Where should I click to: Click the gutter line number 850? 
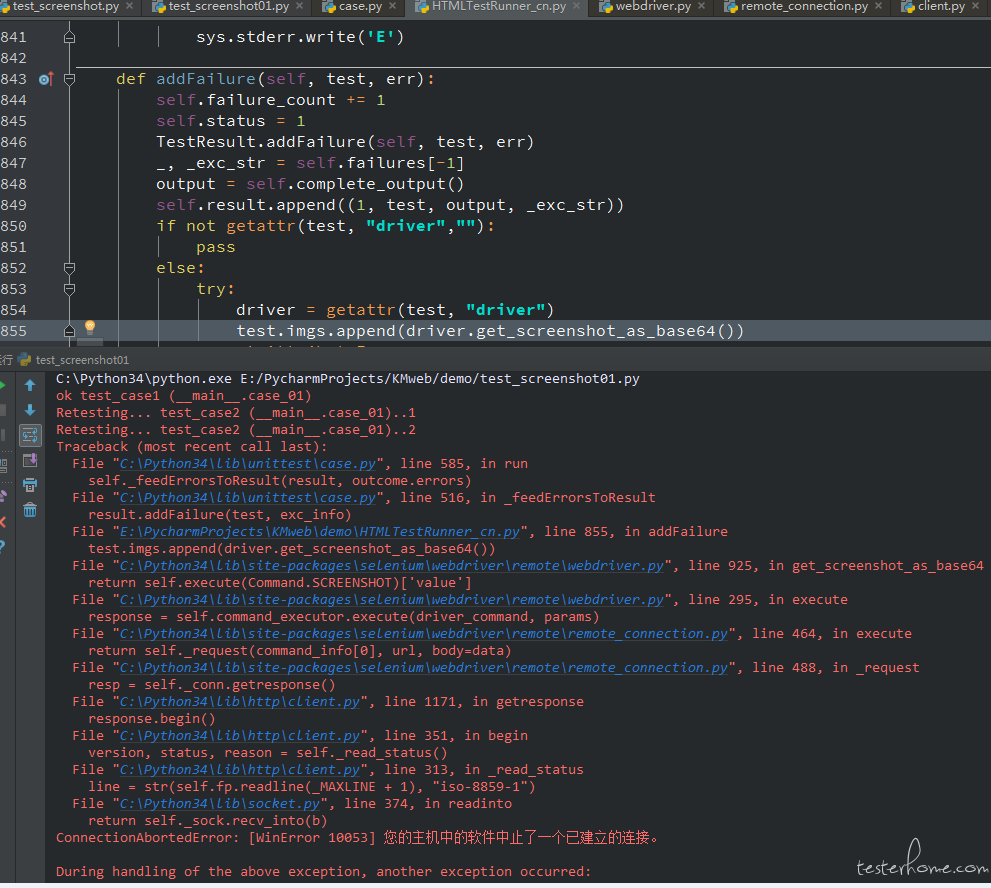point(13,226)
